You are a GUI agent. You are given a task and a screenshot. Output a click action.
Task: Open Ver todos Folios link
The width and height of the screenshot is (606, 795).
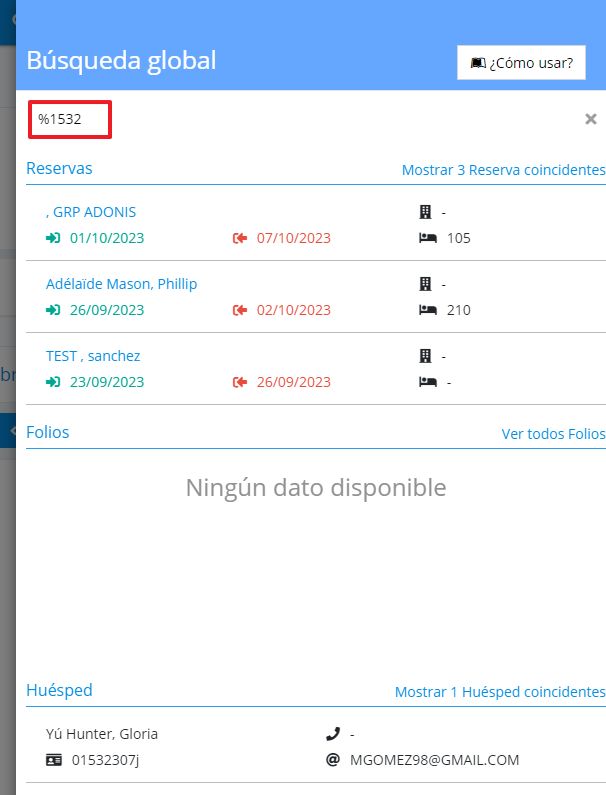[553, 434]
